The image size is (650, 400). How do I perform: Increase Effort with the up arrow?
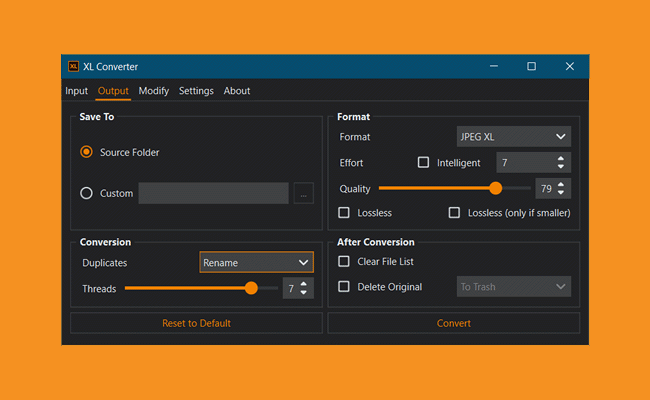coord(560,158)
